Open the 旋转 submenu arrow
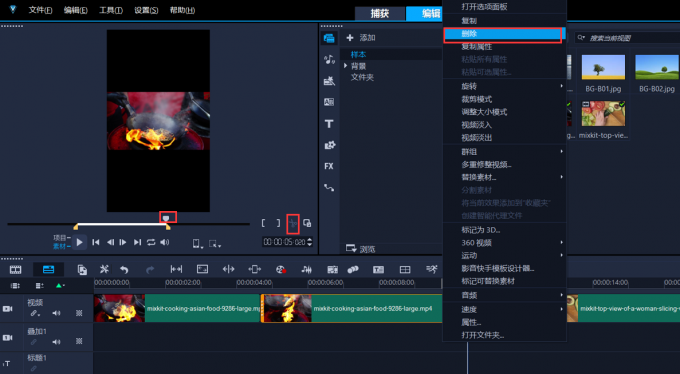 [562, 86]
